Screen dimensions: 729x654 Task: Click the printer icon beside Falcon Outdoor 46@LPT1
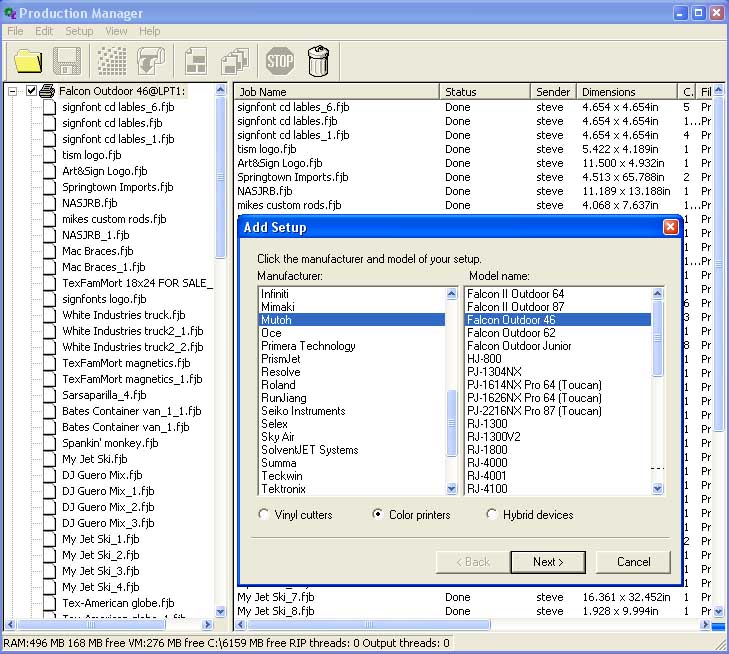pyautogui.click(x=47, y=91)
